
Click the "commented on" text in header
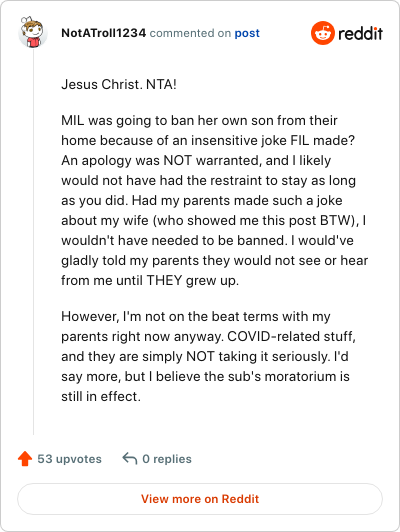[x=190, y=33]
